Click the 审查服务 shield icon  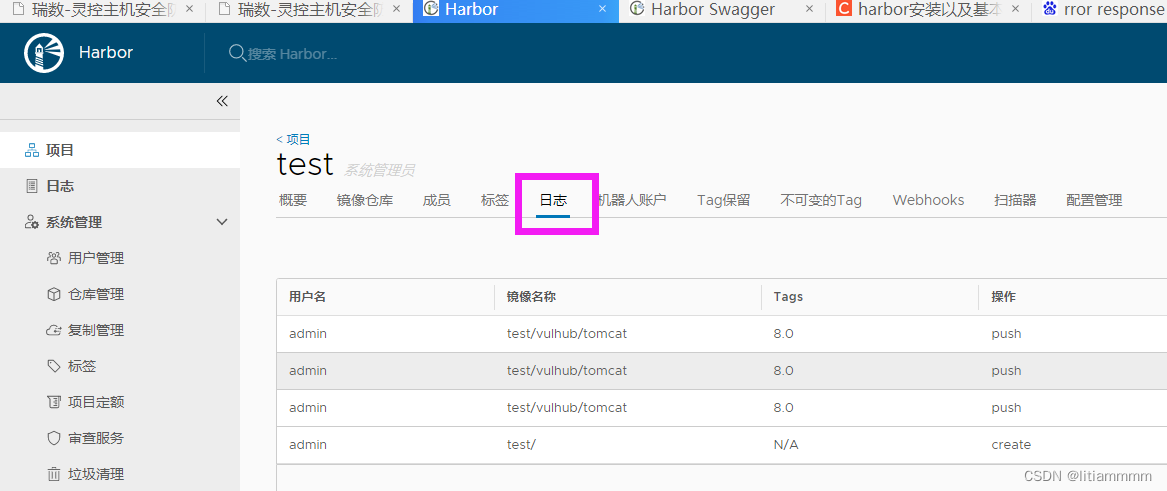tap(54, 438)
